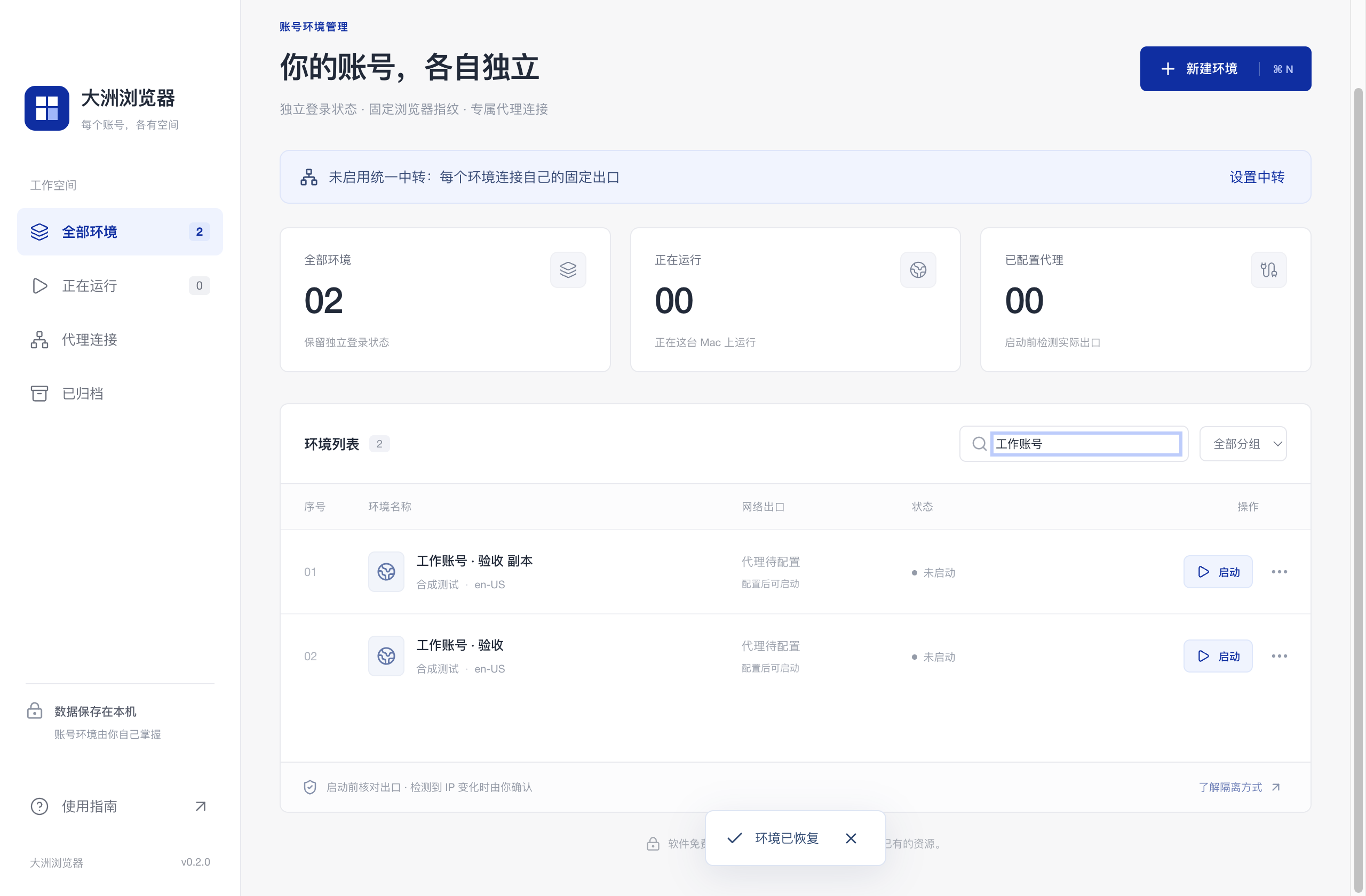The image size is (1366, 896).
Task: Click the shield icon in the table footer
Action: point(310,788)
